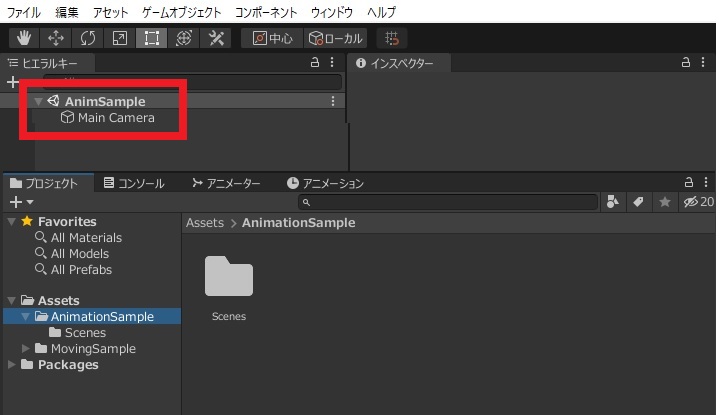Screen dimensions: 720x415
Task: Open AnimSample scene options menu
Action: [333, 101]
